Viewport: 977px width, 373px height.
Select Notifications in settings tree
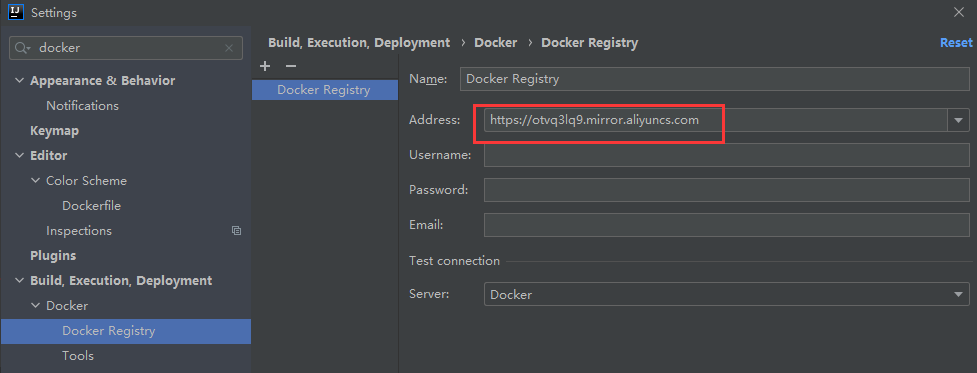(82, 106)
